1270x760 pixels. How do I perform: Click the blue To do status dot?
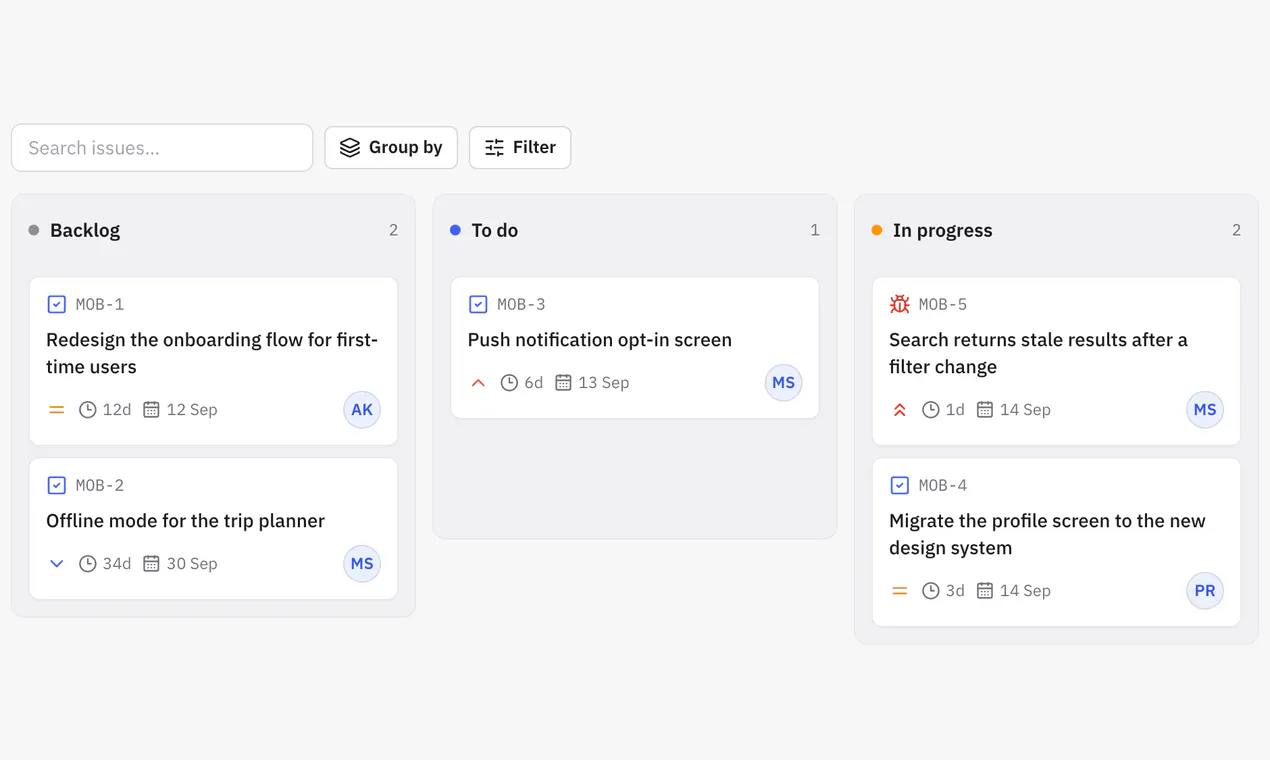point(455,230)
